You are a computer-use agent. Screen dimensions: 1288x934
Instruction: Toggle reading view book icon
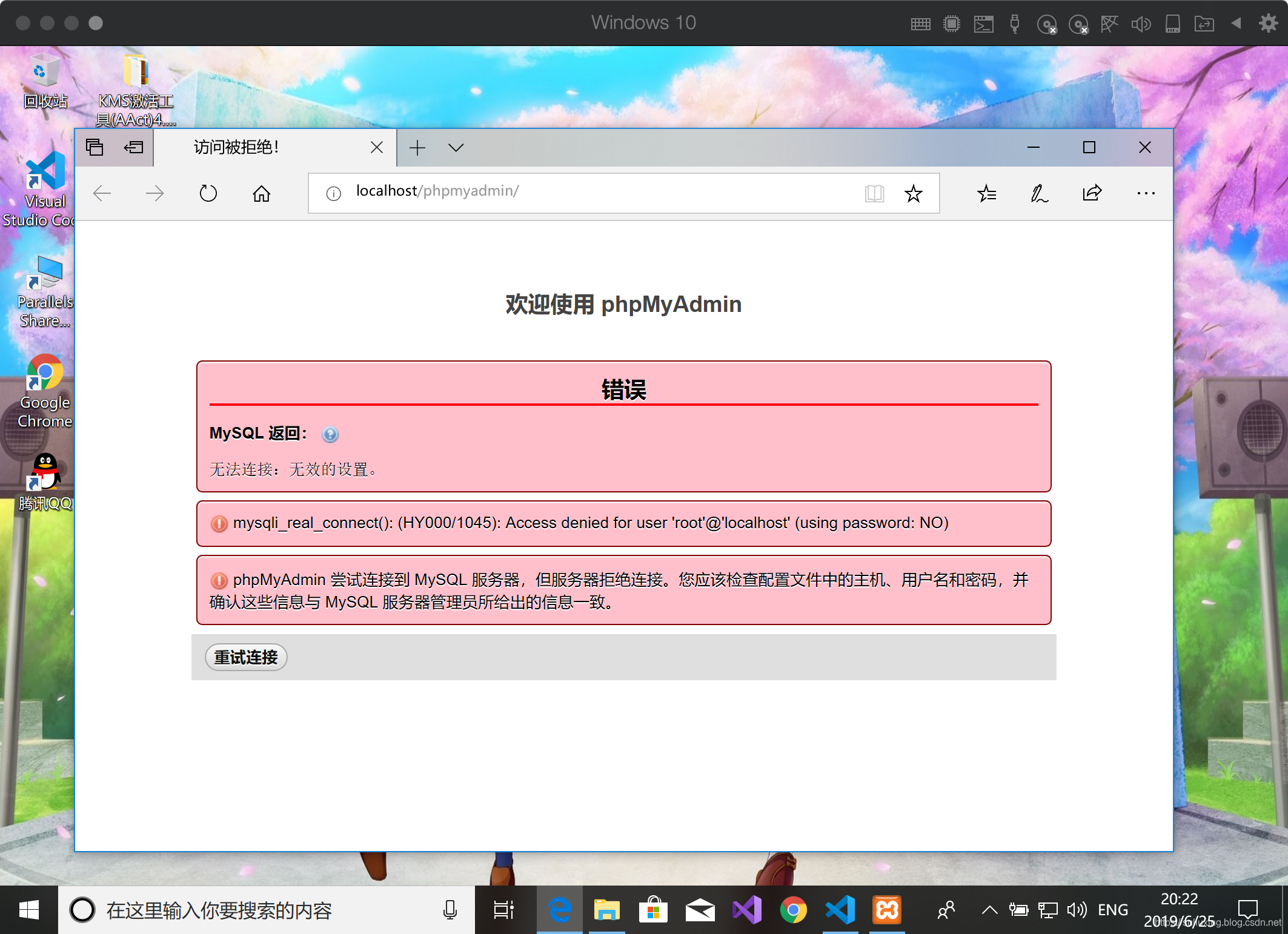click(874, 194)
